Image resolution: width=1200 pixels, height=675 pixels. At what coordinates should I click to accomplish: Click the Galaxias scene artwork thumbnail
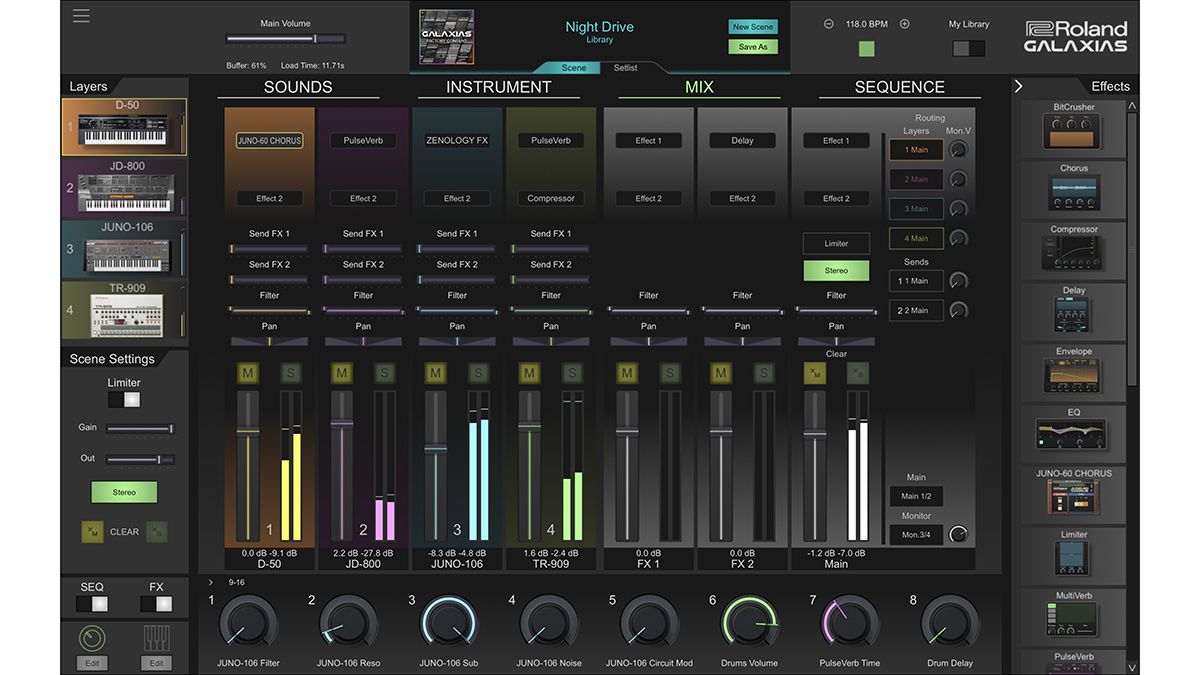pos(446,37)
